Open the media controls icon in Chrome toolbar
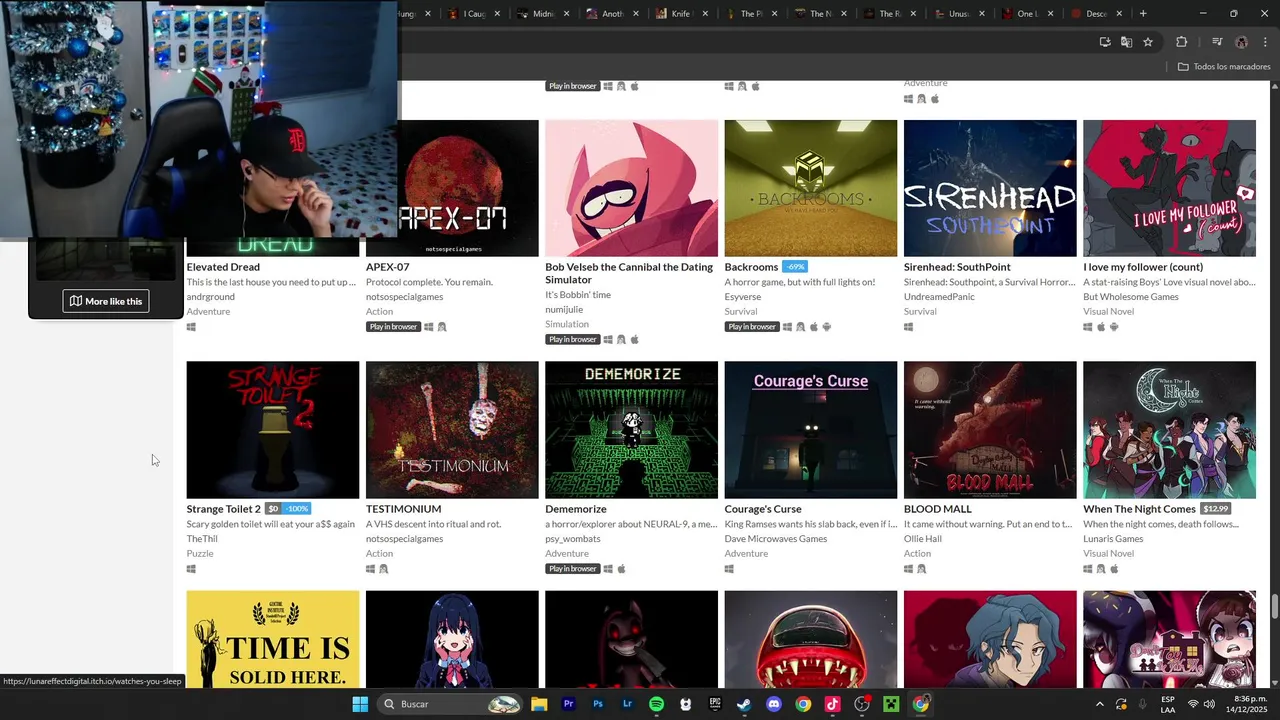This screenshot has width=1280, height=720. coord(1217,42)
